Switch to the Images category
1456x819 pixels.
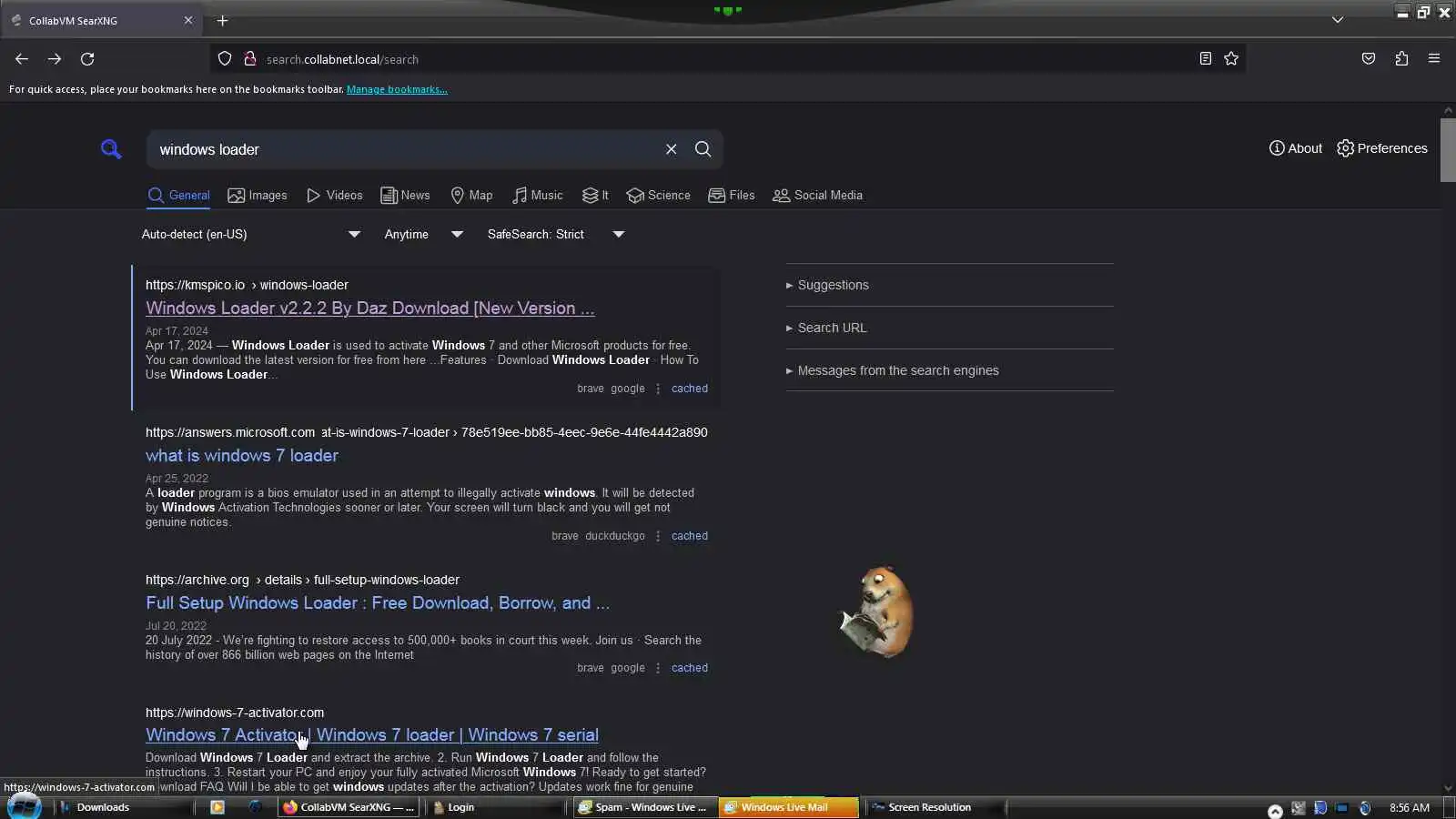coord(257,196)
